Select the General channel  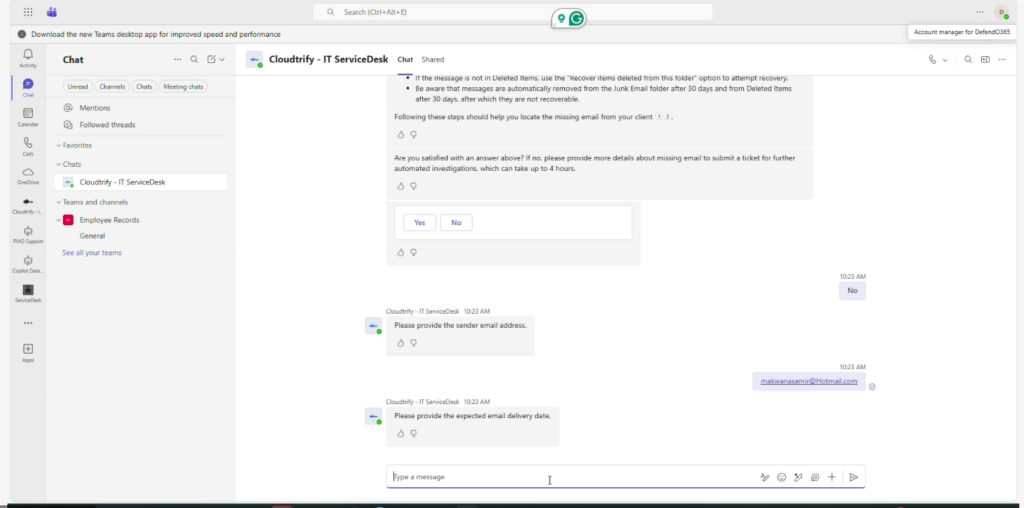click(x=93, y=236)
